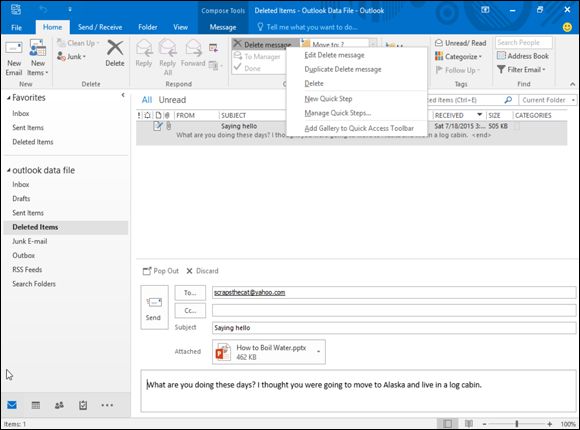Click the search magnifier icon
The image size is (580, 430).
(508, 100)
